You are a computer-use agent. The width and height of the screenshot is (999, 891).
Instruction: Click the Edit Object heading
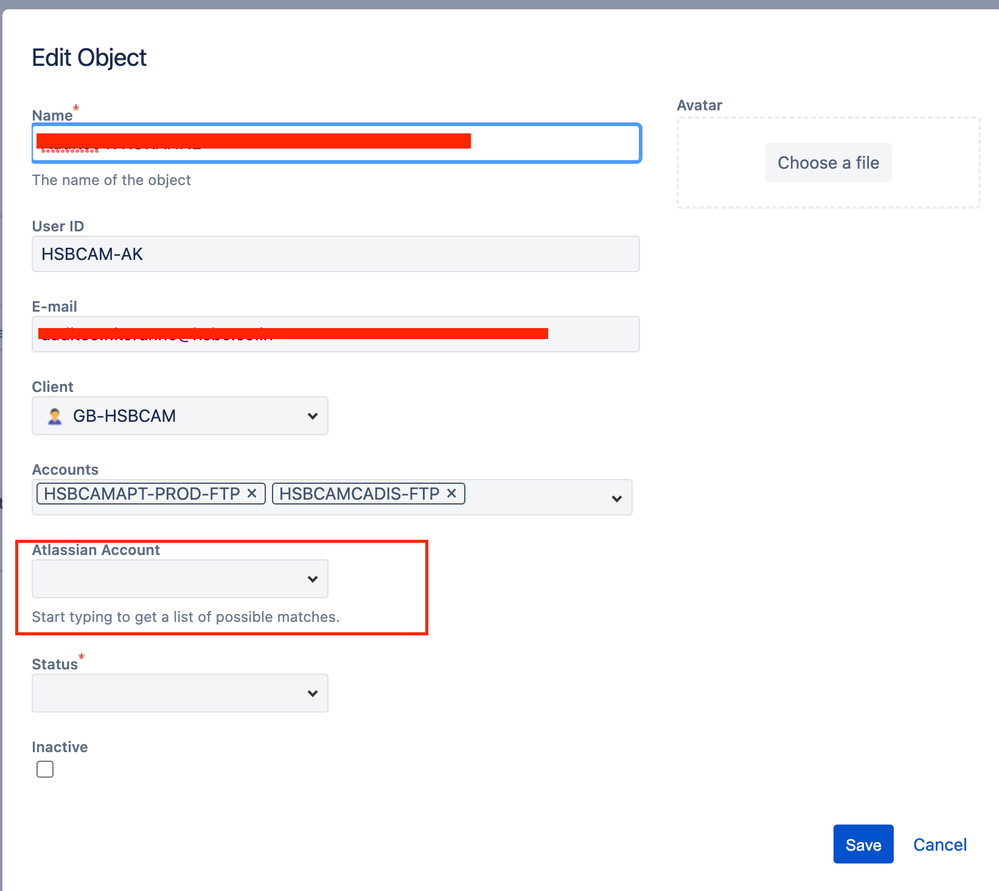click(x=89, y=57)
